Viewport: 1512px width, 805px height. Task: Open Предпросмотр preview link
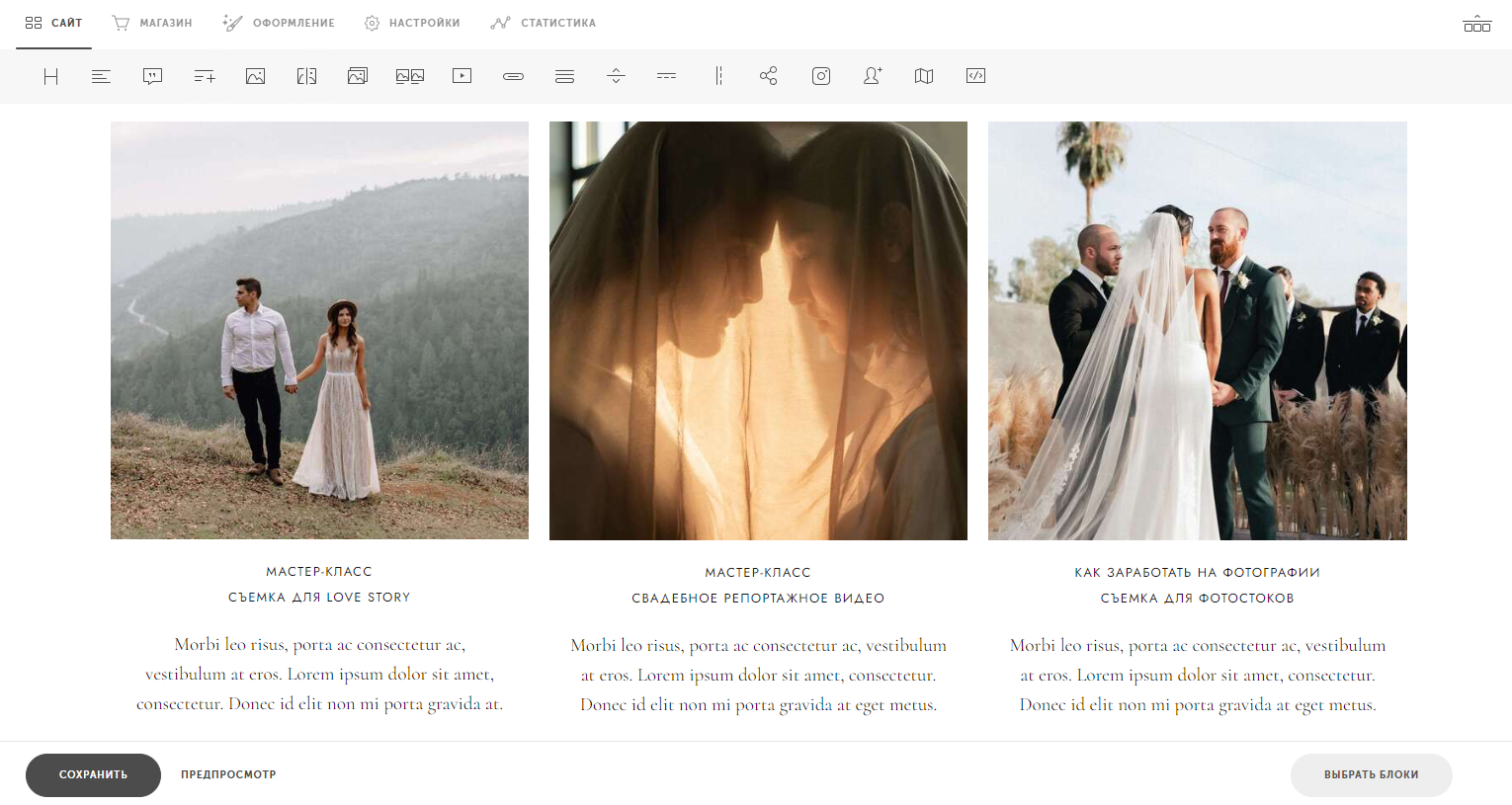click(x=228, y=774)
